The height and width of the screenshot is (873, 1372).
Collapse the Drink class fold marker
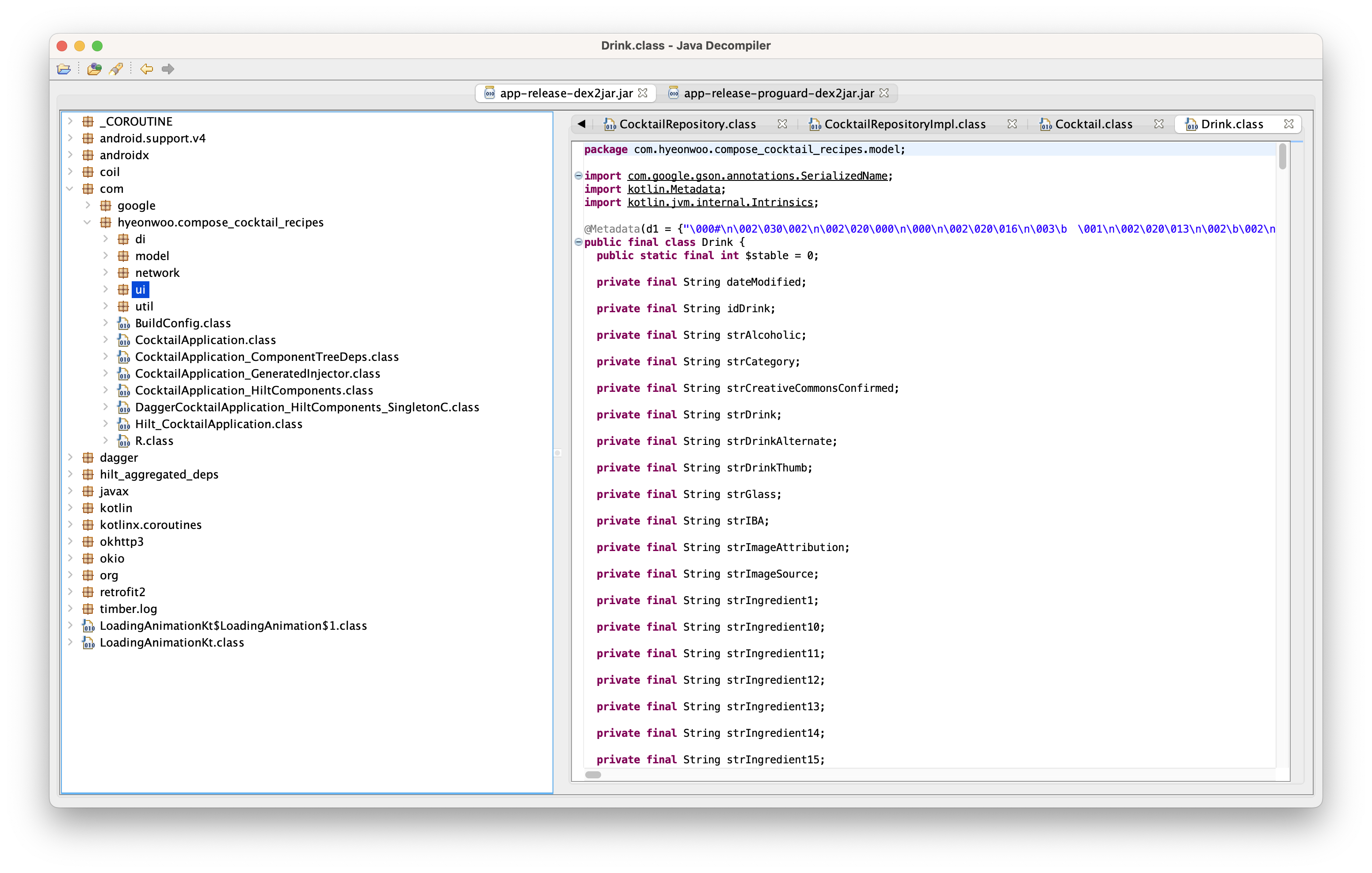[x=578, y=242]
